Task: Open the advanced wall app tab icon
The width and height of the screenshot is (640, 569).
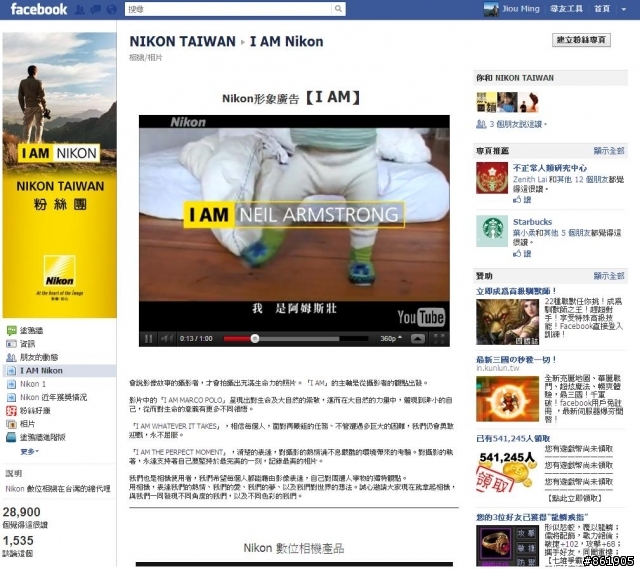Action: coord(11,438)
